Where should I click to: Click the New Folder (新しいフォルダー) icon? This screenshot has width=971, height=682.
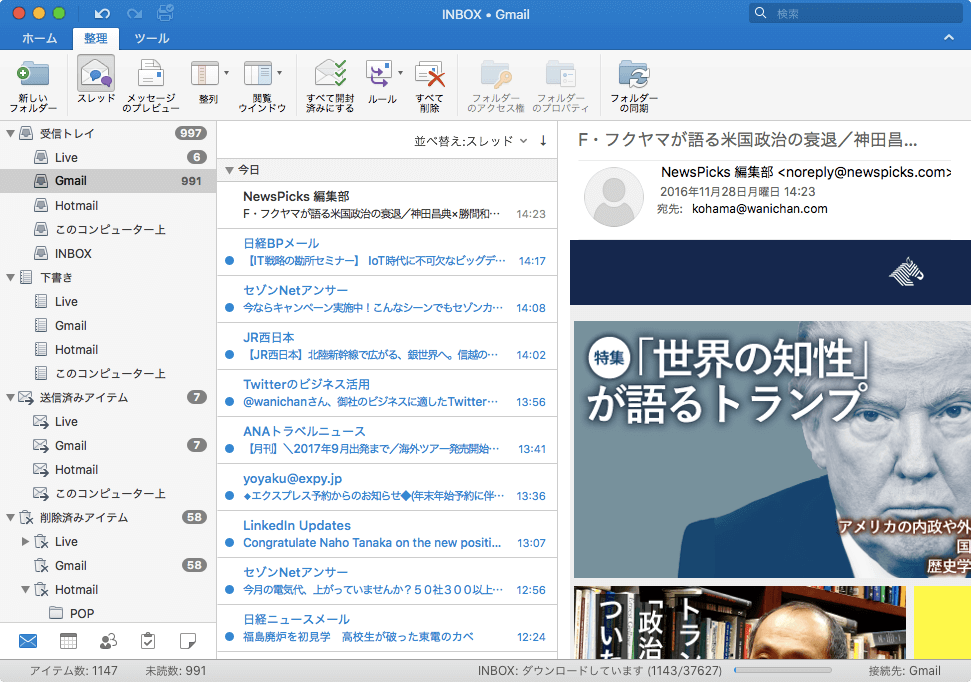(x=33, y=75)
